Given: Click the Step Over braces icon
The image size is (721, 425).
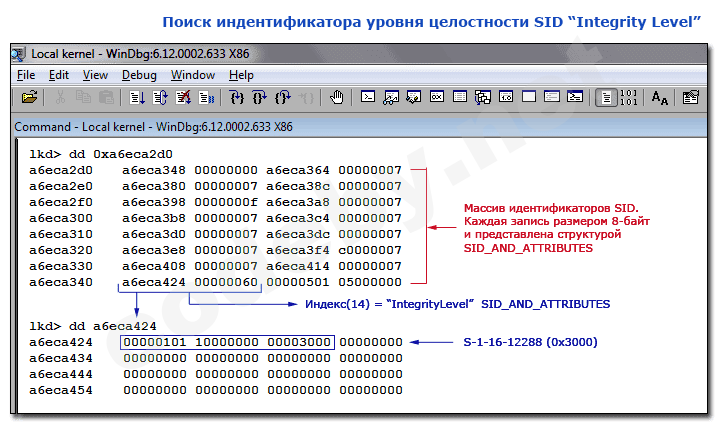Looking at the screenshot, I should tap(259, 98).
